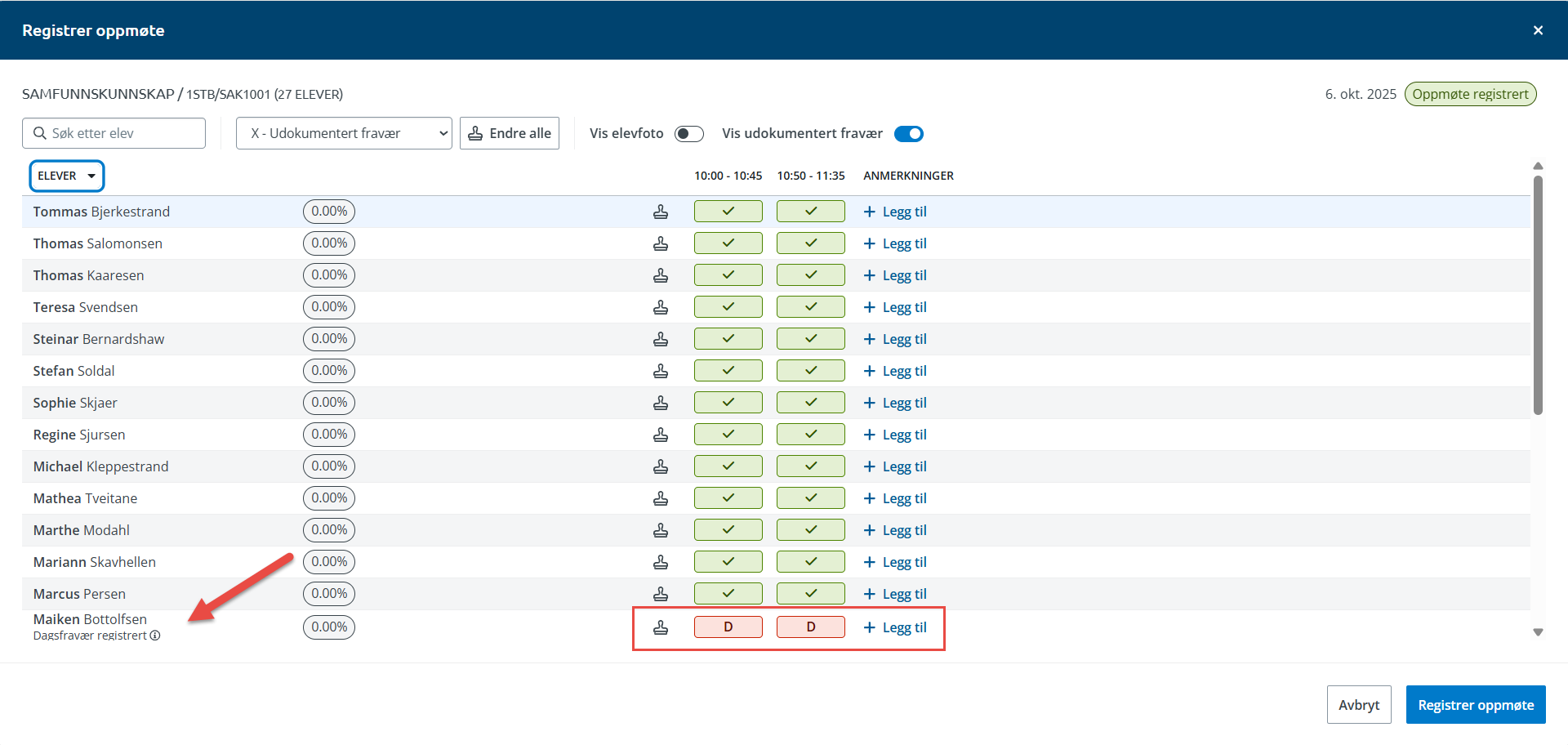1568x745 pixels.
Task: Toggle Stefan Soldal's 10:50 - 11:35 attendance
Action: [x=811, y=371]
